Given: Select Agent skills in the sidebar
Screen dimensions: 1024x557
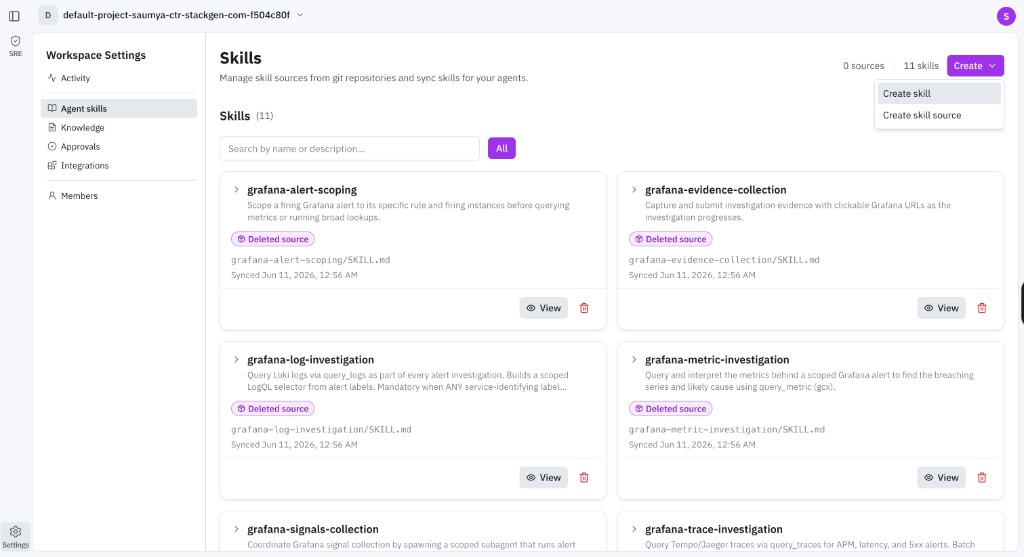Looking at the screenshot, I should click(x=119, y=108).
